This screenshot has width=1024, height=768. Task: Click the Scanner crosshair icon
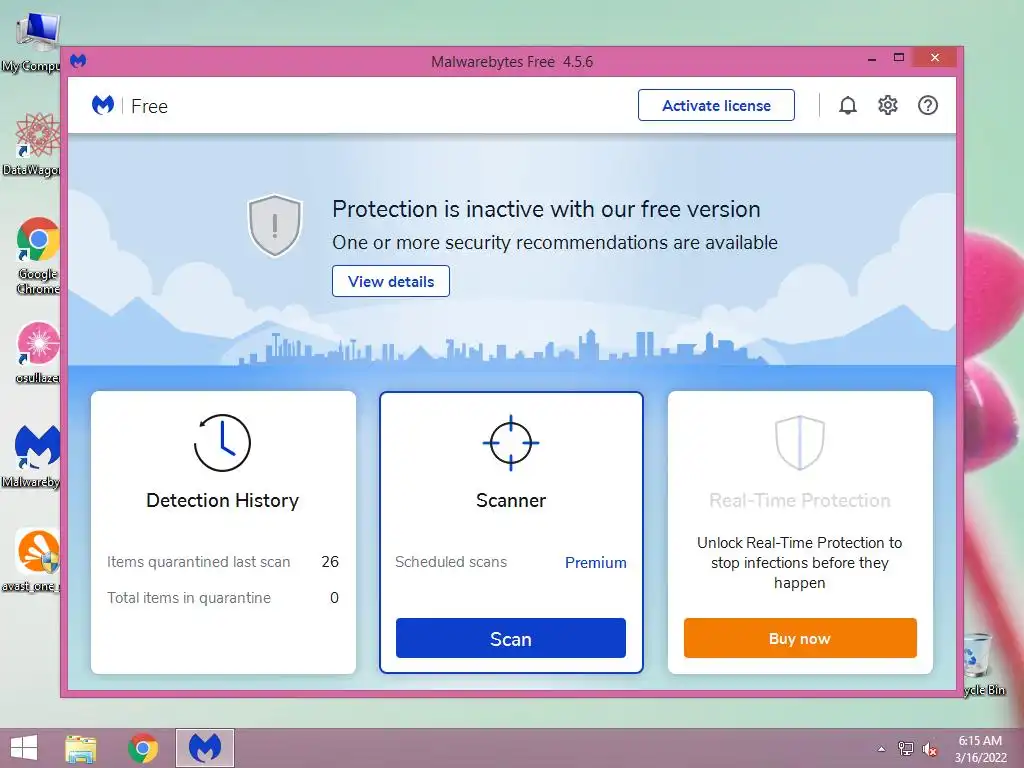[x=511, y=443]
